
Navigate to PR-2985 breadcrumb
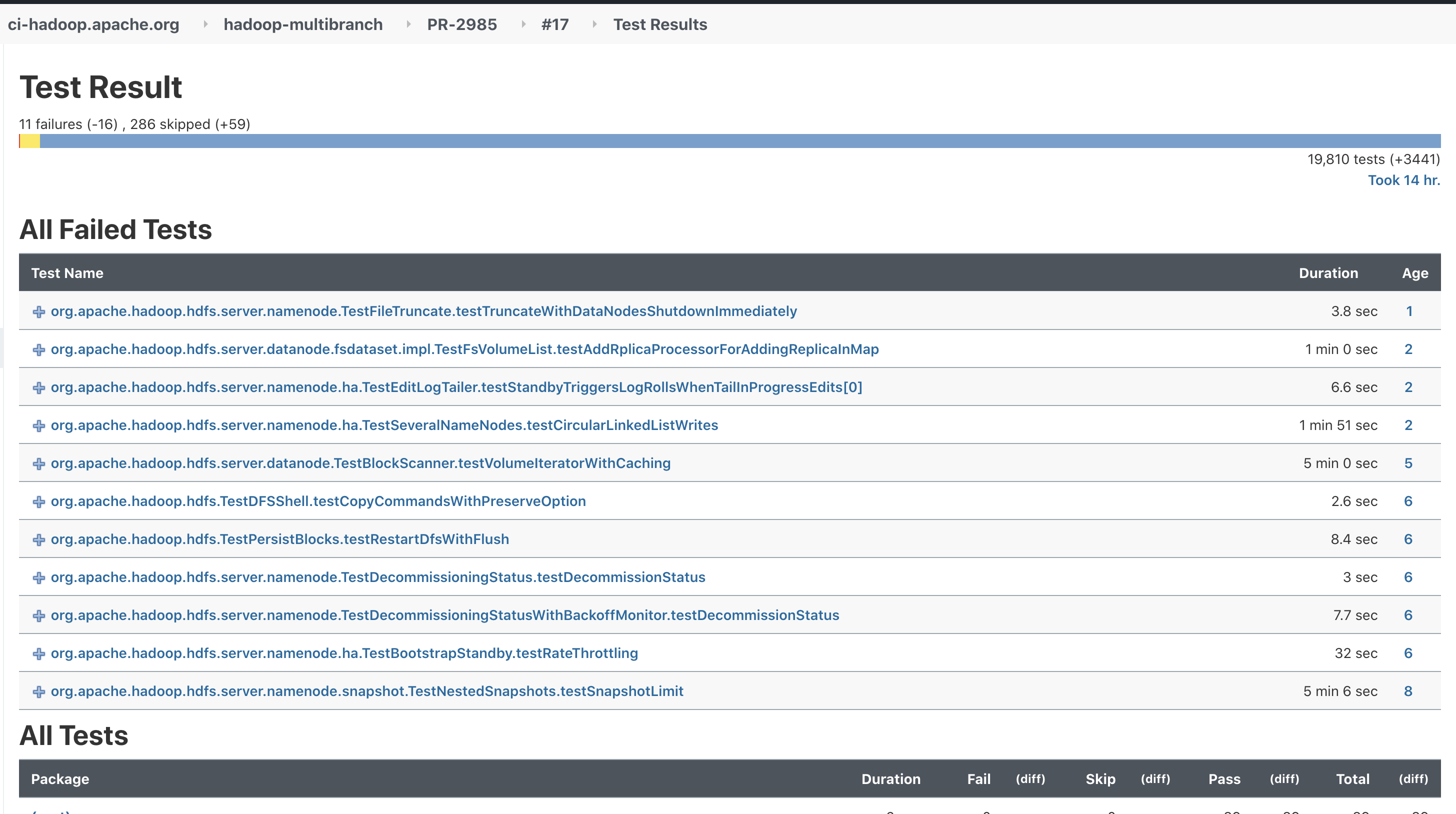pyautogui.click(x=462, y=24)
